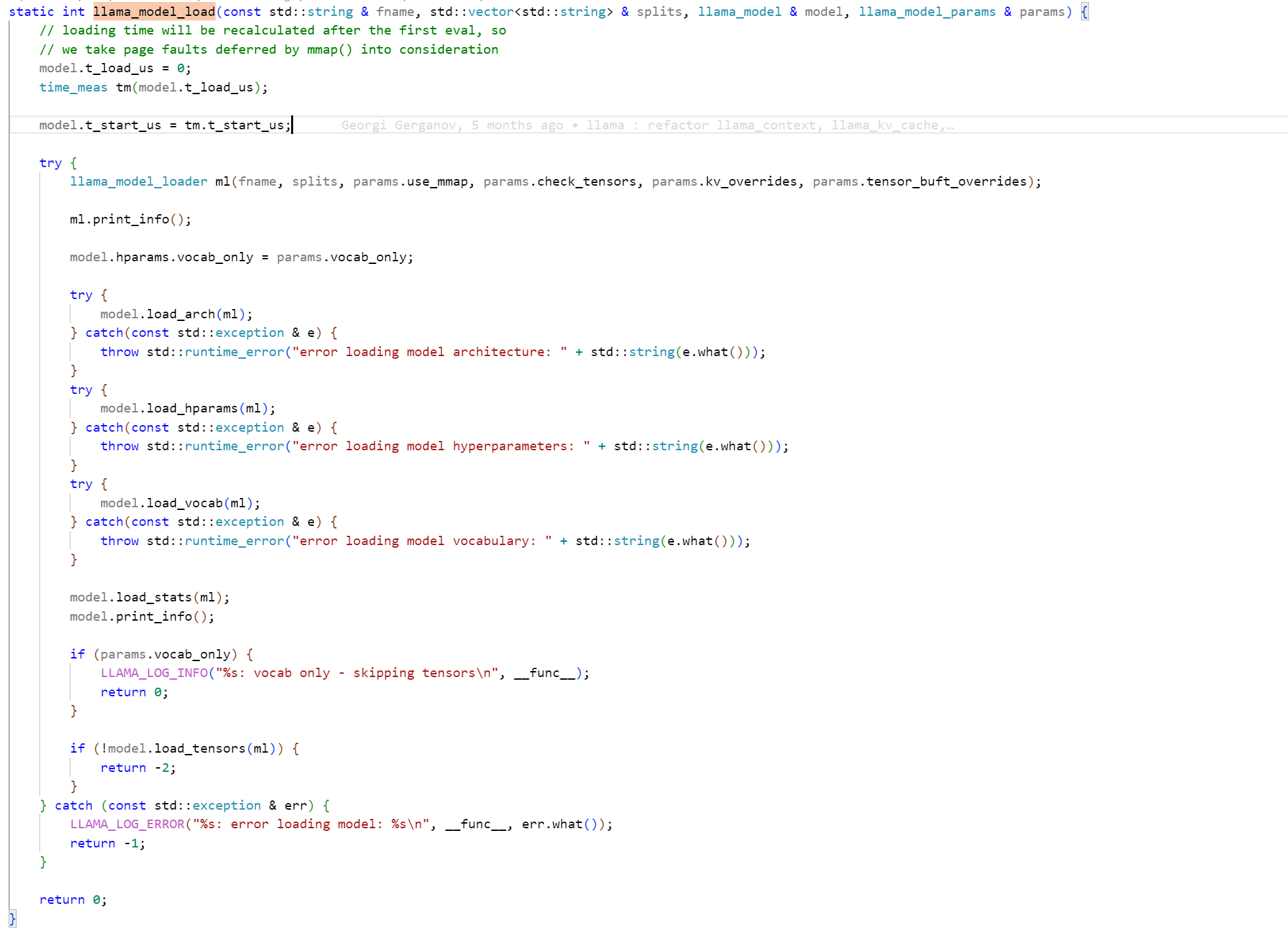Click the if (params.vocab_only) condition
Screen dimensions: 1288x935
(x=161, y=654)
